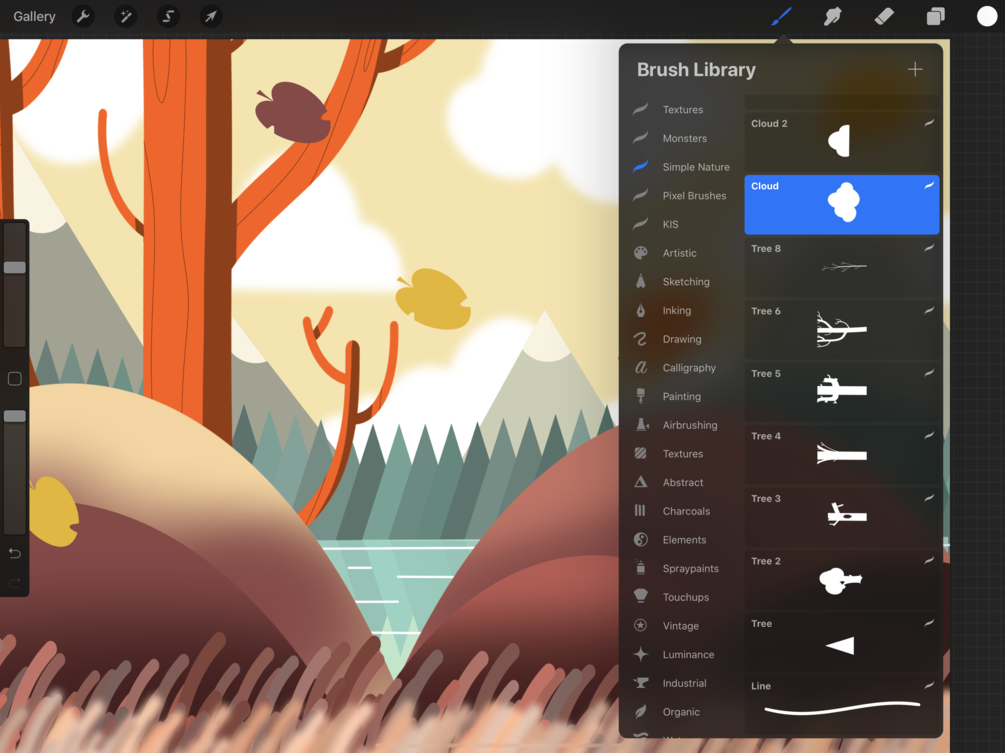This screenshot has height=753, width=1005.
Task: Open the Artistic brush set
Action: point(681,253)
